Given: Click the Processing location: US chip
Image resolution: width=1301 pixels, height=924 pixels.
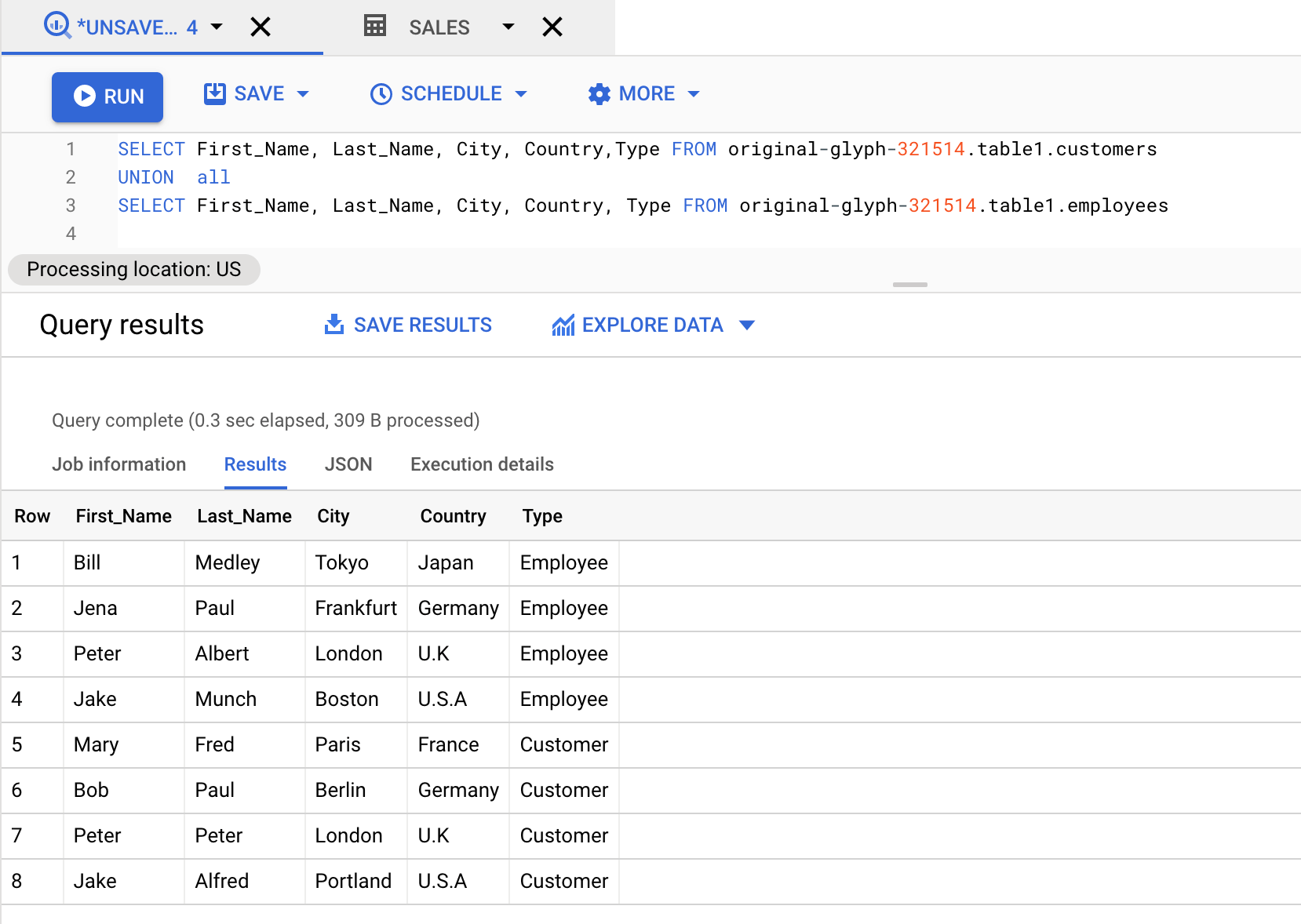Looking at the screenshot, I should coord(133,269).
